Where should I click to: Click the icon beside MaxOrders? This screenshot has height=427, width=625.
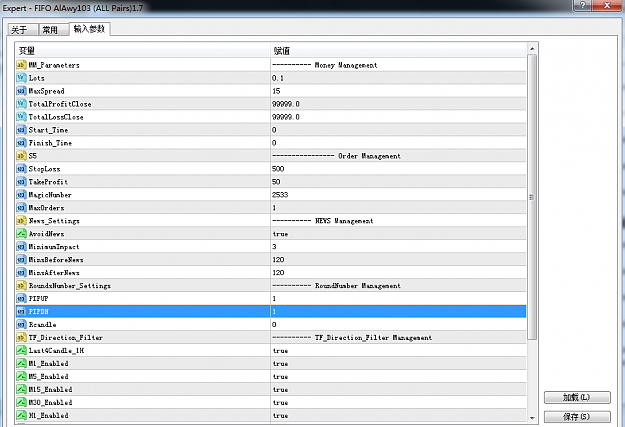(22, 207)
